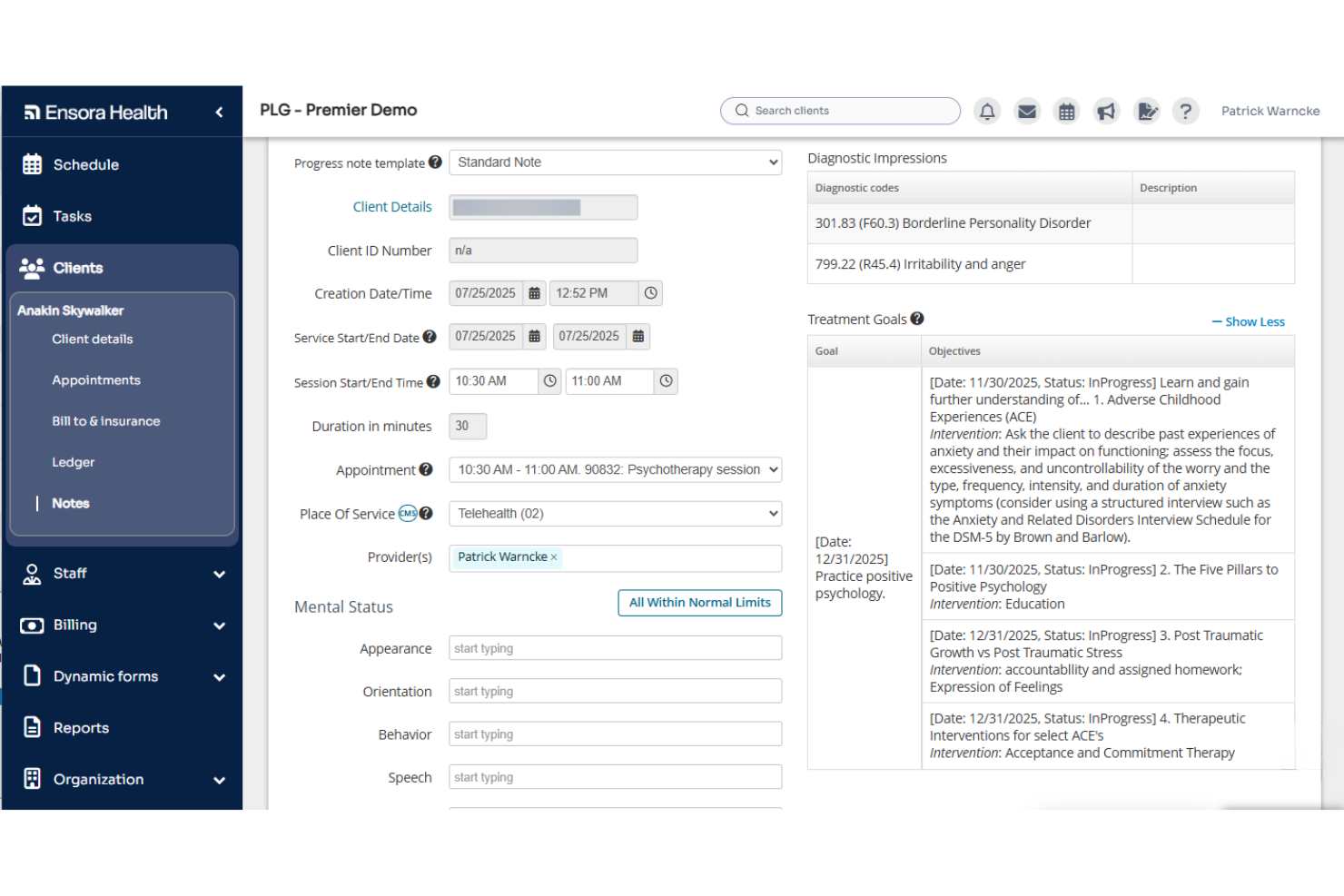Click Session Start/End Time help icon
The height and width of the screenshot is (896, 1344).
(433, 382)
